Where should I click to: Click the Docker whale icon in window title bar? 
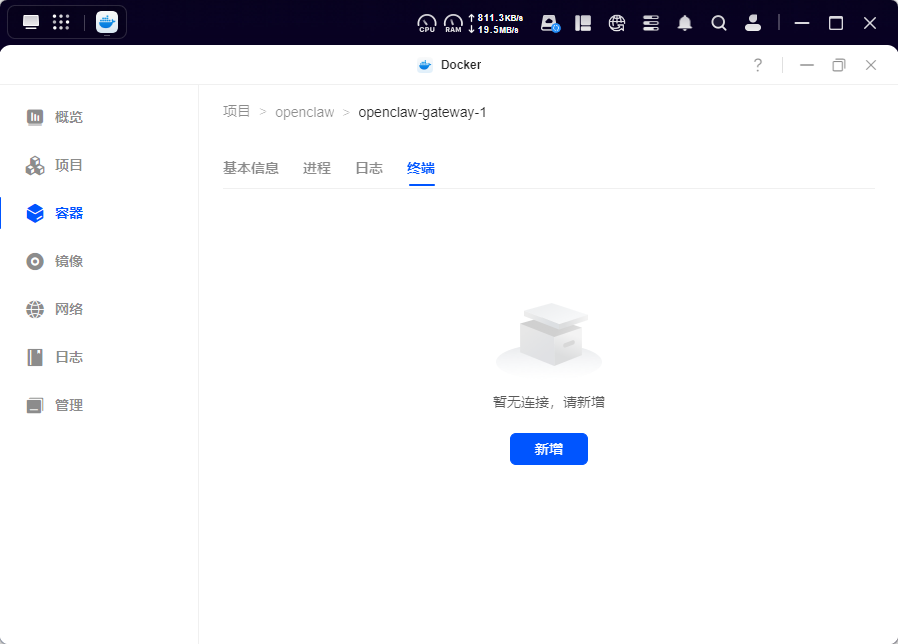coord(424,64)
